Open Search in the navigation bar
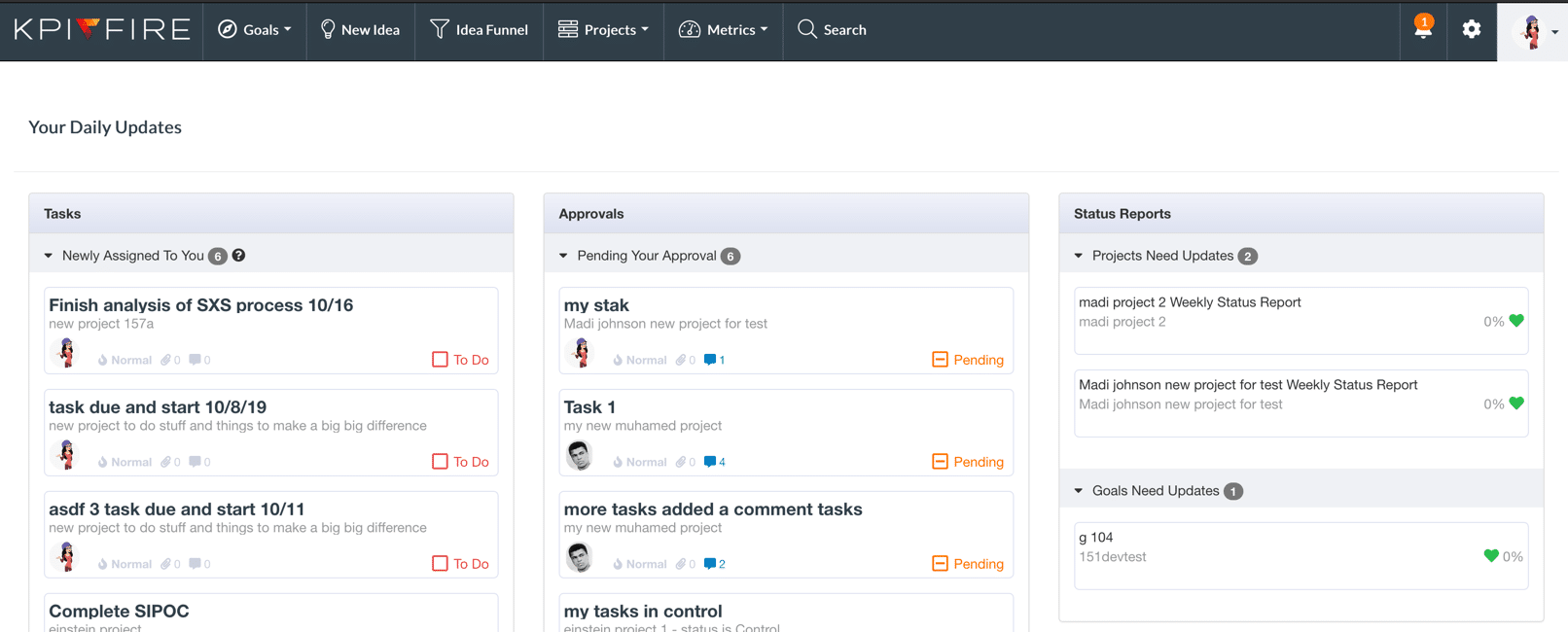 (832, 30)
